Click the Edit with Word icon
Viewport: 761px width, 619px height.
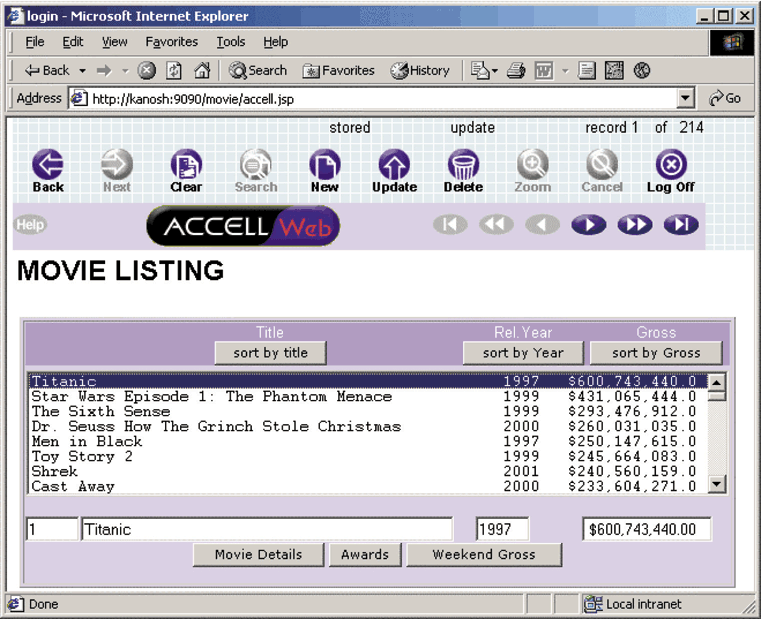(x=544, y=71)
